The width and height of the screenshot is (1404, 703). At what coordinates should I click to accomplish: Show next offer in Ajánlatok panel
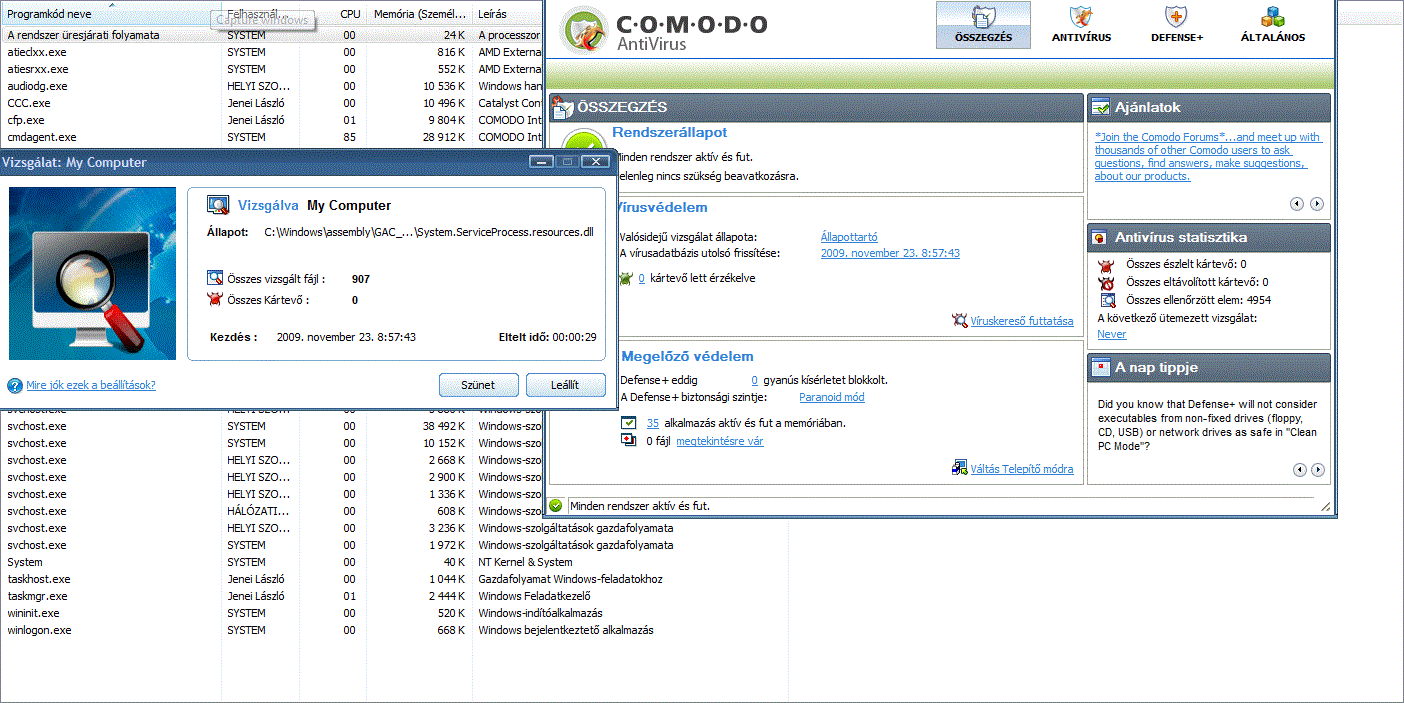tap(1317, 204)
